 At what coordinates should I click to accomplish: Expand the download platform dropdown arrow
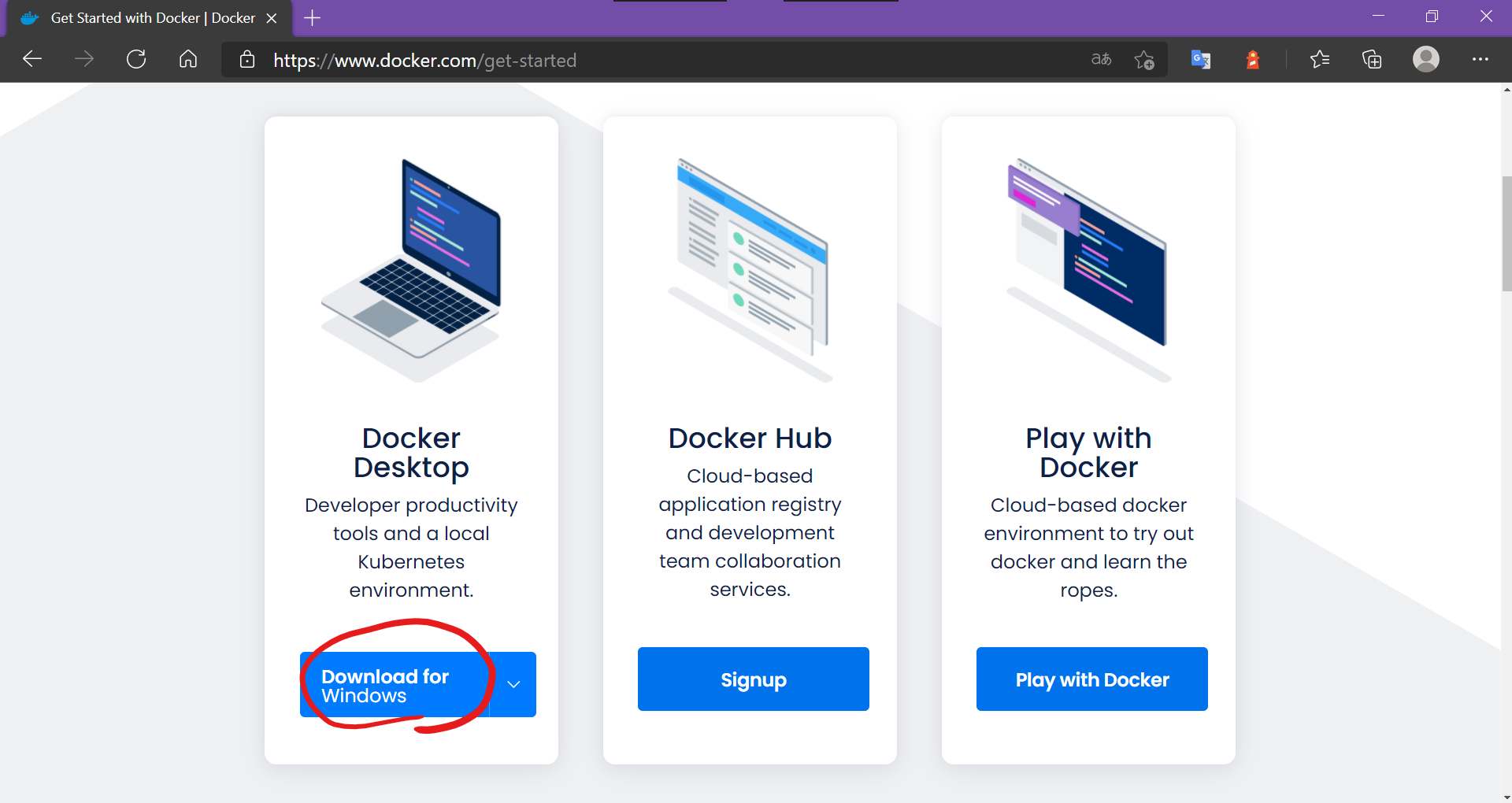pos(513,685)
